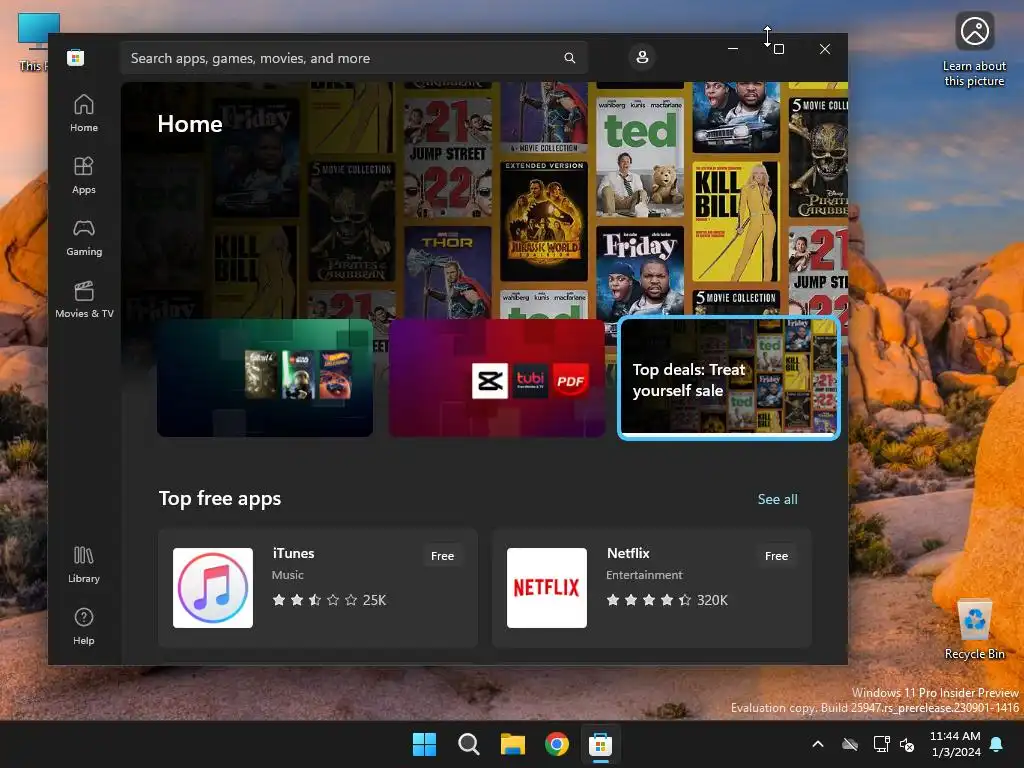Click the iTunes 25K star rating
Screen dimensions: 1024x768
click(x=329, y=600)
